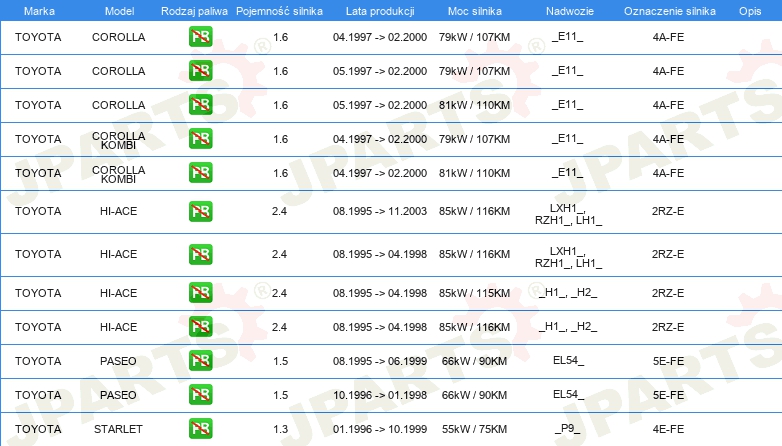Screen dimensions: 782x446
Task: Click the Pojemność silnika column header
Action: point(279,11)
